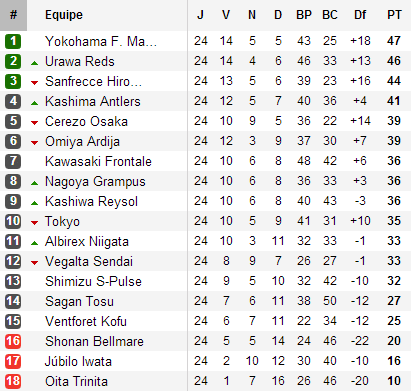This screenshot has height=391, width=411.
Task: Click the red rank 18 badge
Action: click(x=13, y=381)
